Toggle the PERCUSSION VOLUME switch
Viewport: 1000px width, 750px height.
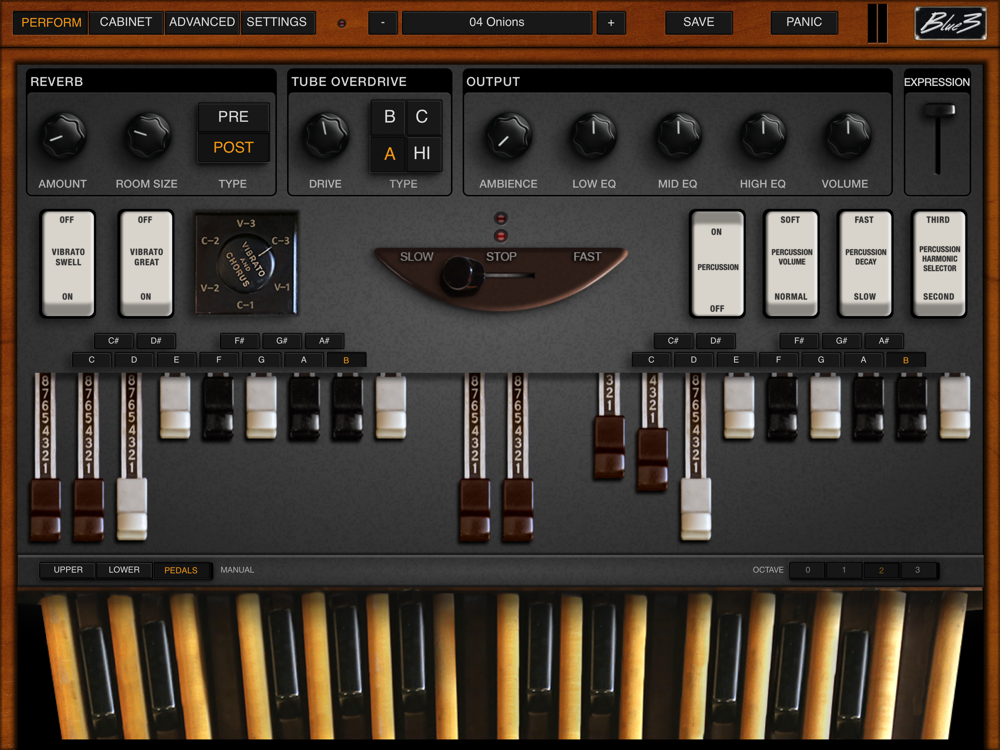[x=791, y=263]
